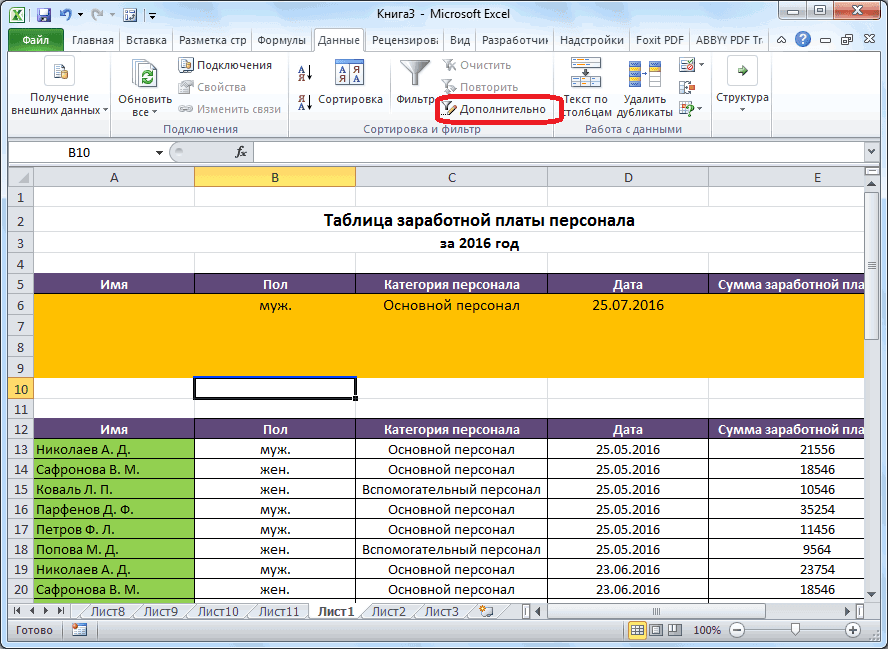Click the insert function fx icon

tap(241, 152)
